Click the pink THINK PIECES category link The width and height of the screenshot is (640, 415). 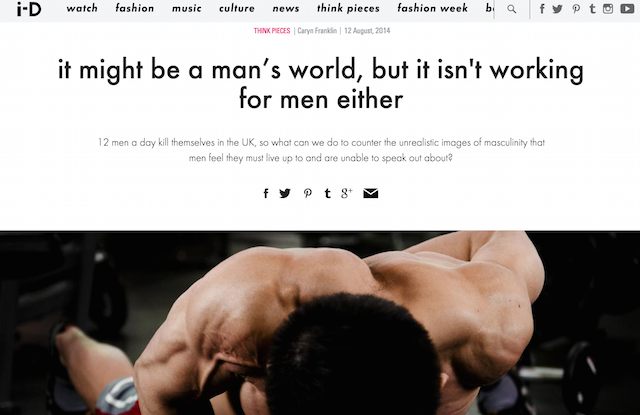(272, 31)
